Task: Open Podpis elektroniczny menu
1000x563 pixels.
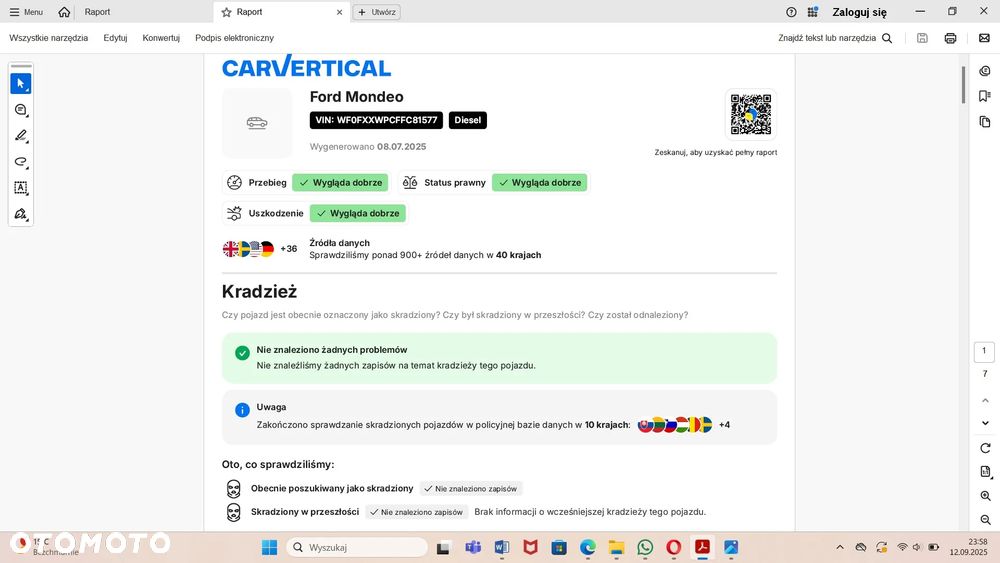Action: 235,38
